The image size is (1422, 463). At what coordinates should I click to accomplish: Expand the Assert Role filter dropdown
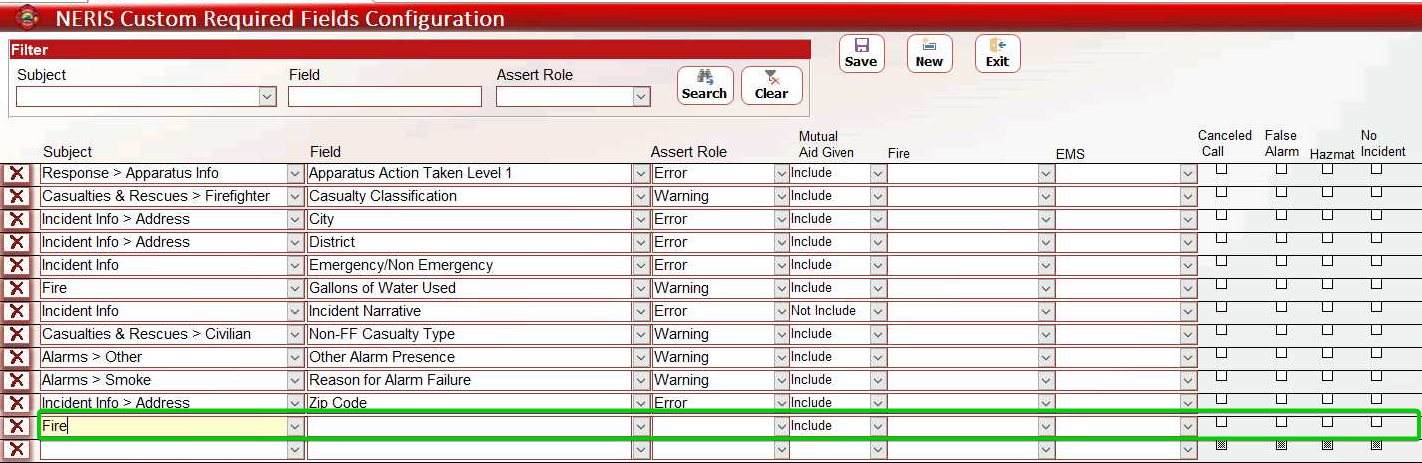641,96
